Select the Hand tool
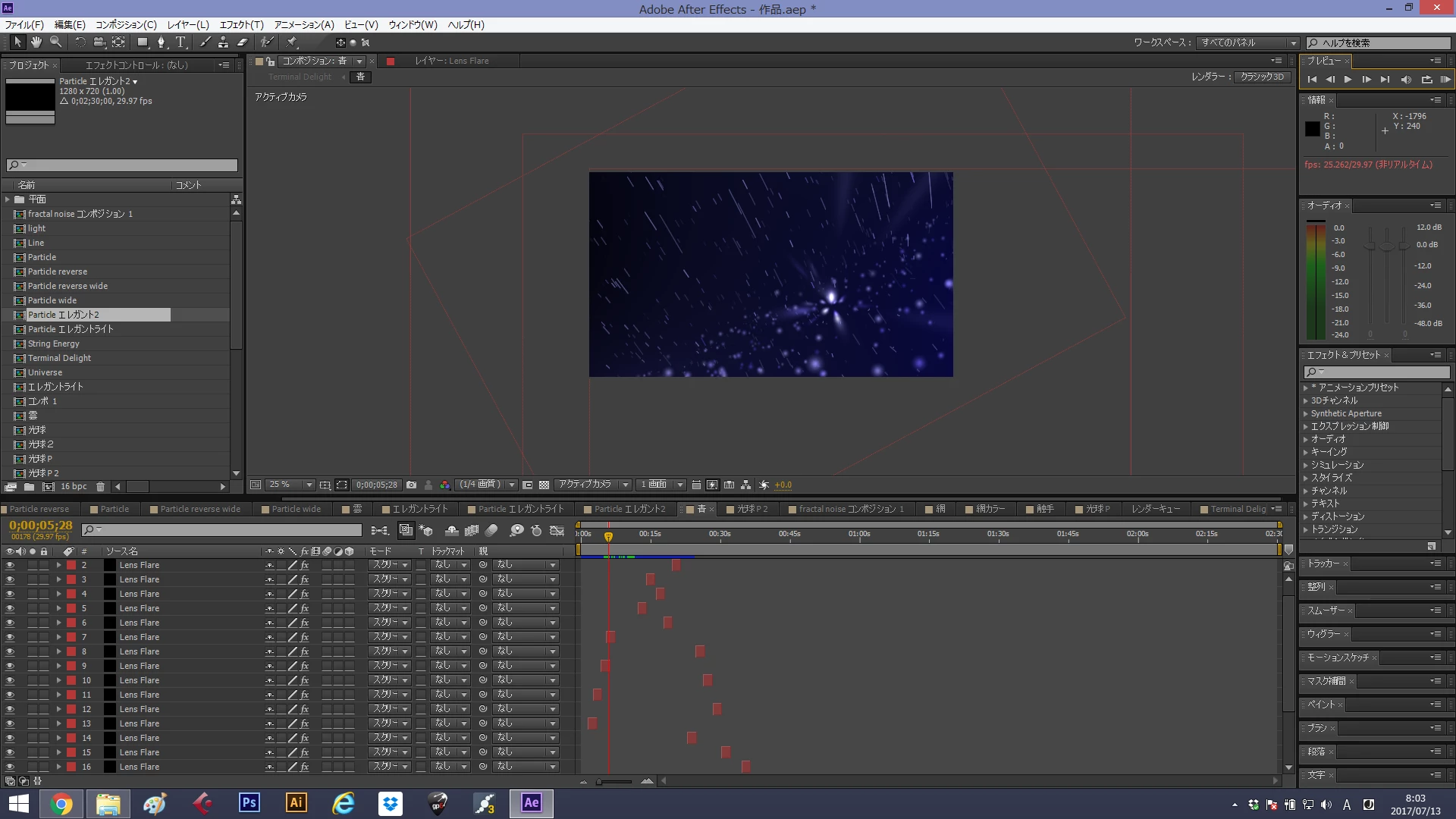Image resolution: width=1456 pixels, height=819 pixels. 36,42
